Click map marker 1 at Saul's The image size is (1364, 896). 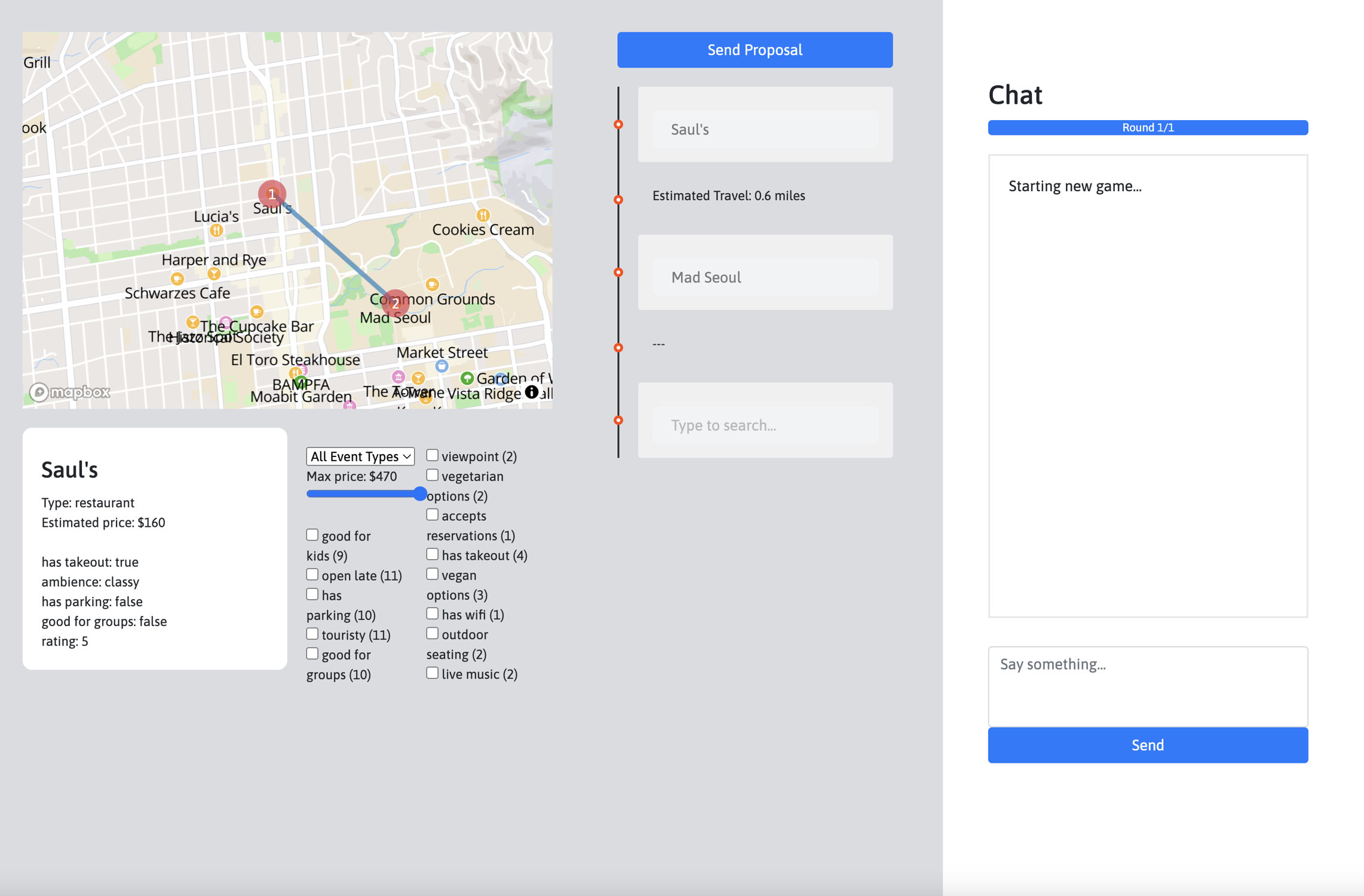click(x=272, y=194)
